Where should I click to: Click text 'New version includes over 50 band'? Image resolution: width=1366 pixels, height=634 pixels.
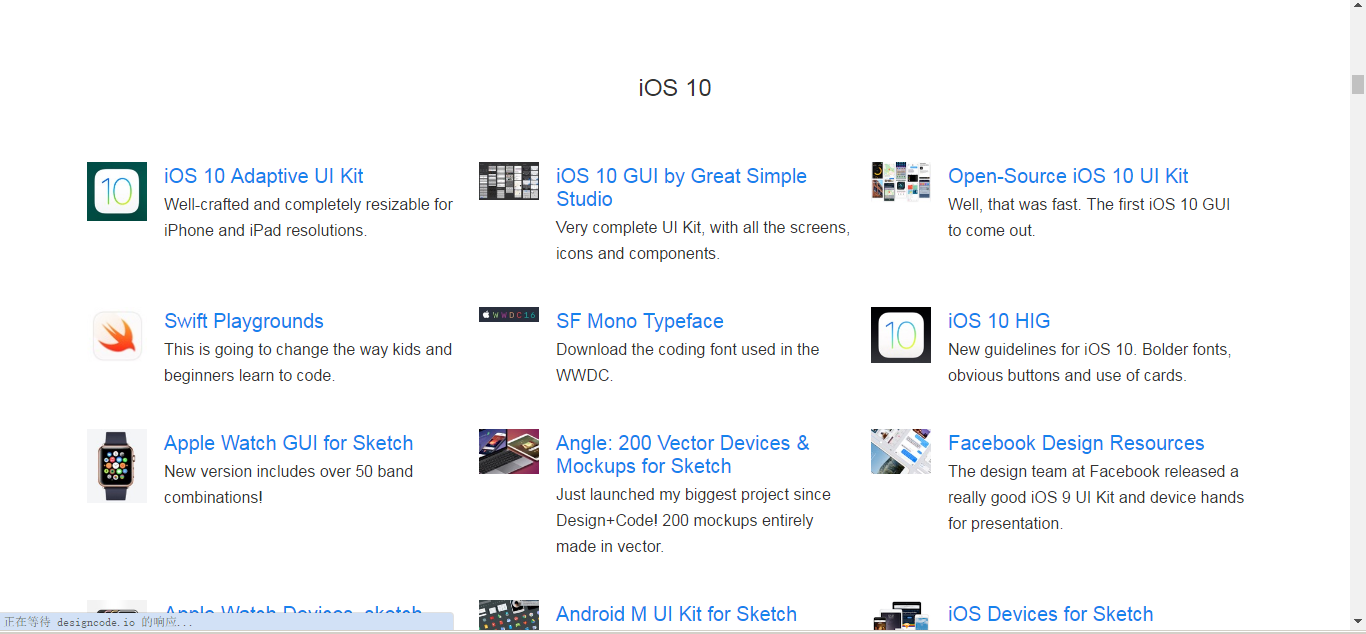(x=289, y=471)
